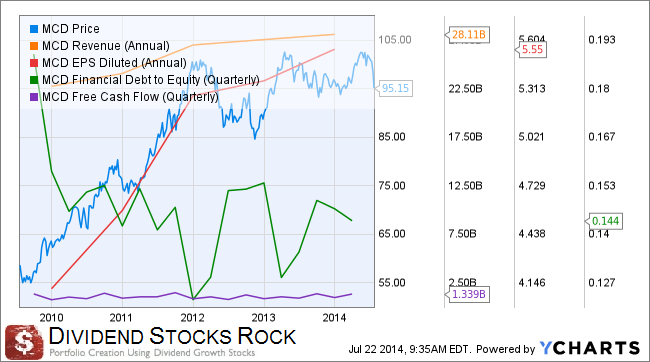Screen dimensions: 650x362
Task: Click the 0.153 debt ratio axis label
Action: click(x=601, y=186)
